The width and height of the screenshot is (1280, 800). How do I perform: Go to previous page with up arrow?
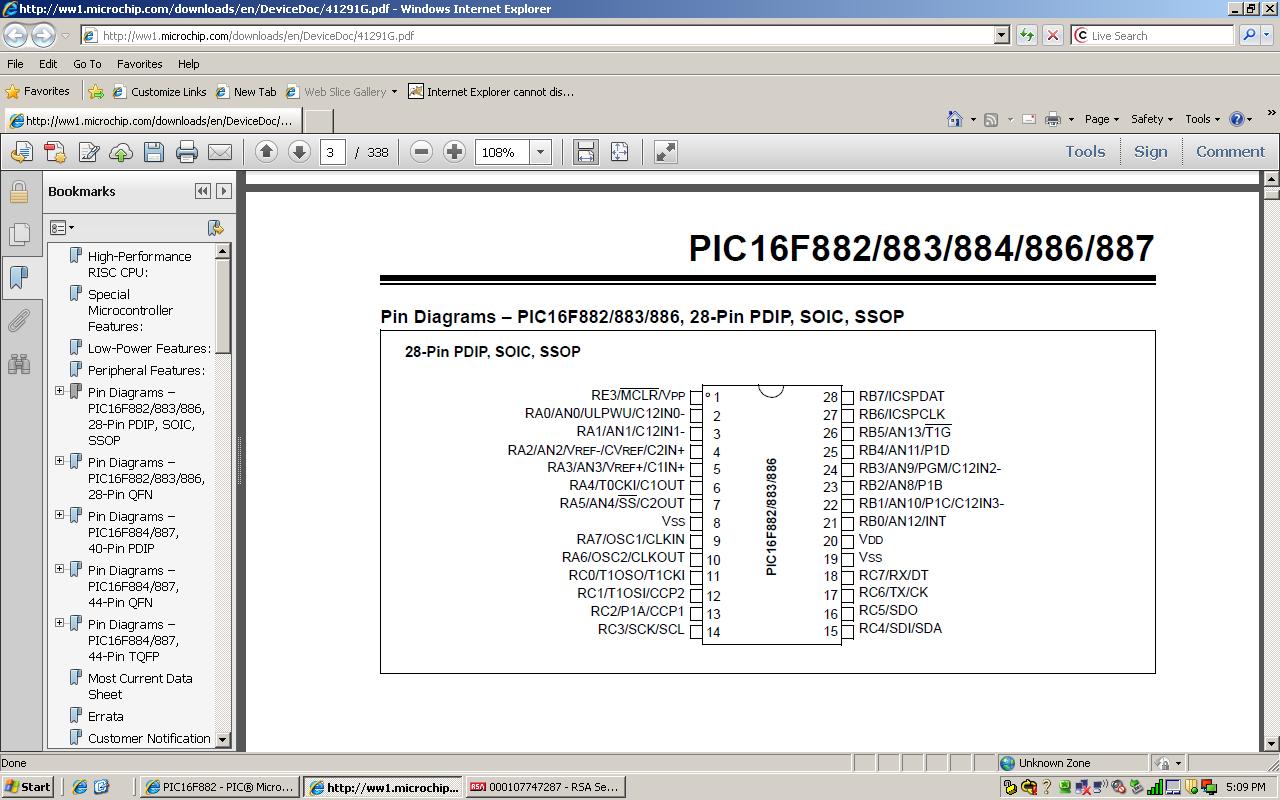(266, 152)
